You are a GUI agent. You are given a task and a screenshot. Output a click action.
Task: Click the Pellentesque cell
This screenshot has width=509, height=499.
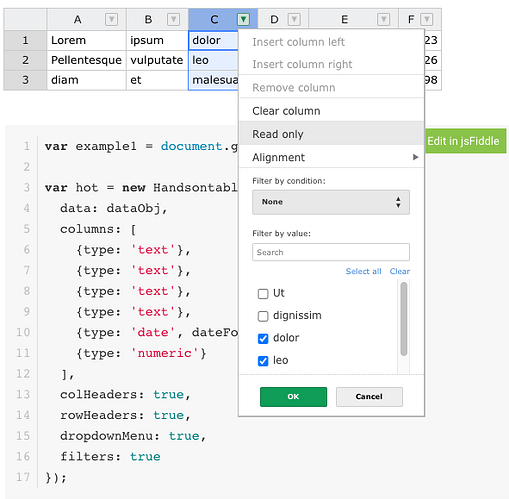(x=86, y=60)
